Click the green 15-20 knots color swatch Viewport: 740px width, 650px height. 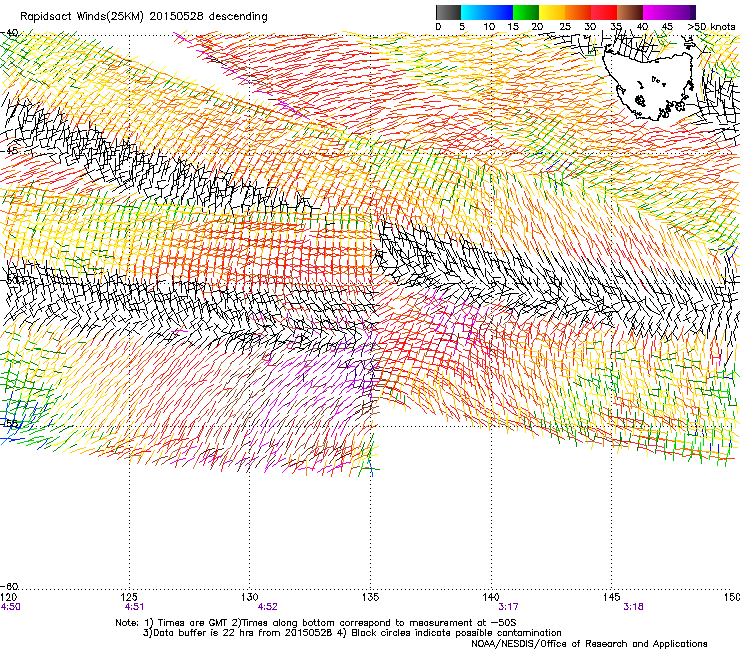526,12
